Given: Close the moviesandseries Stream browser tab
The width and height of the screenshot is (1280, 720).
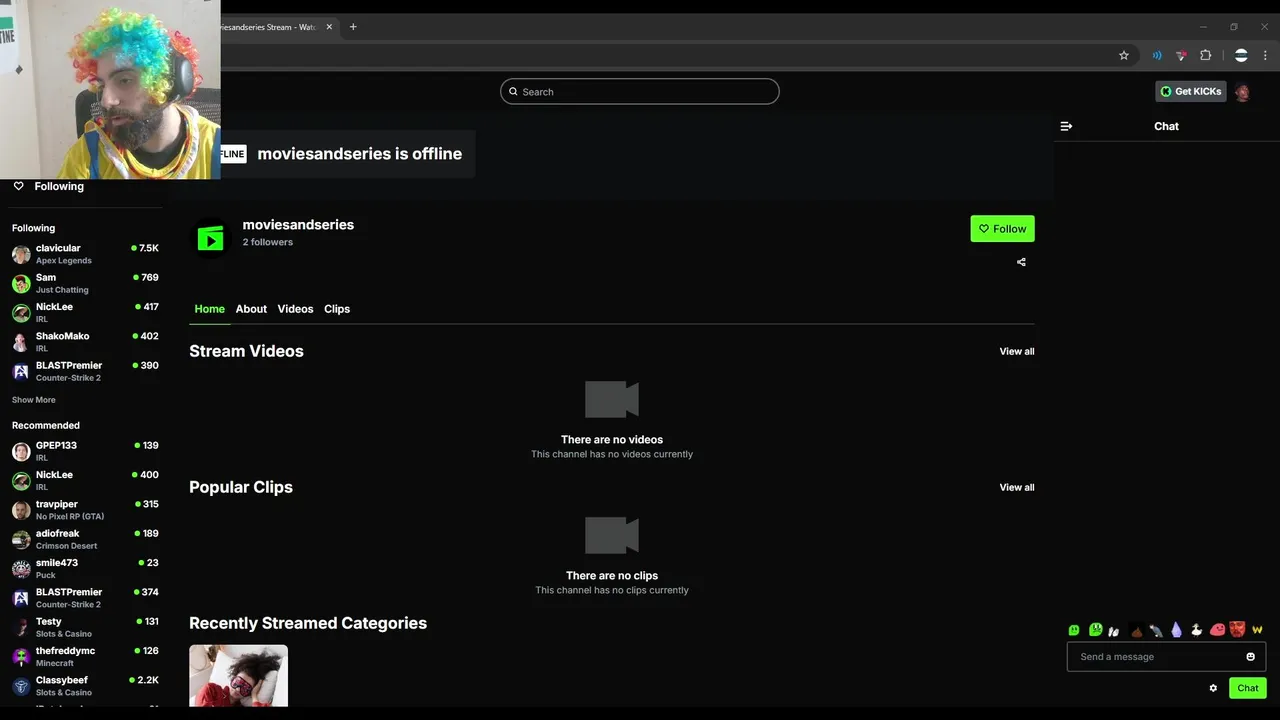Looking at the screenshot, I should click(329, 27).
